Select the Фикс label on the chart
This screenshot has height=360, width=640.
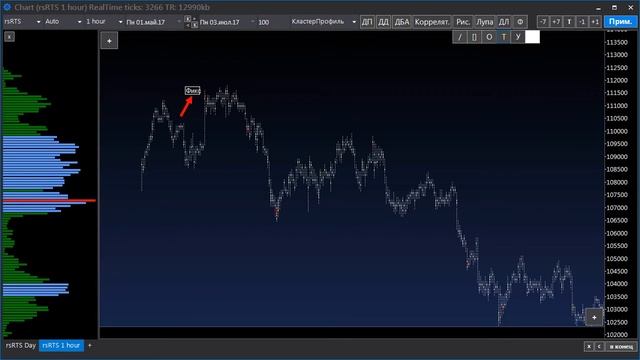coord(193,91)
